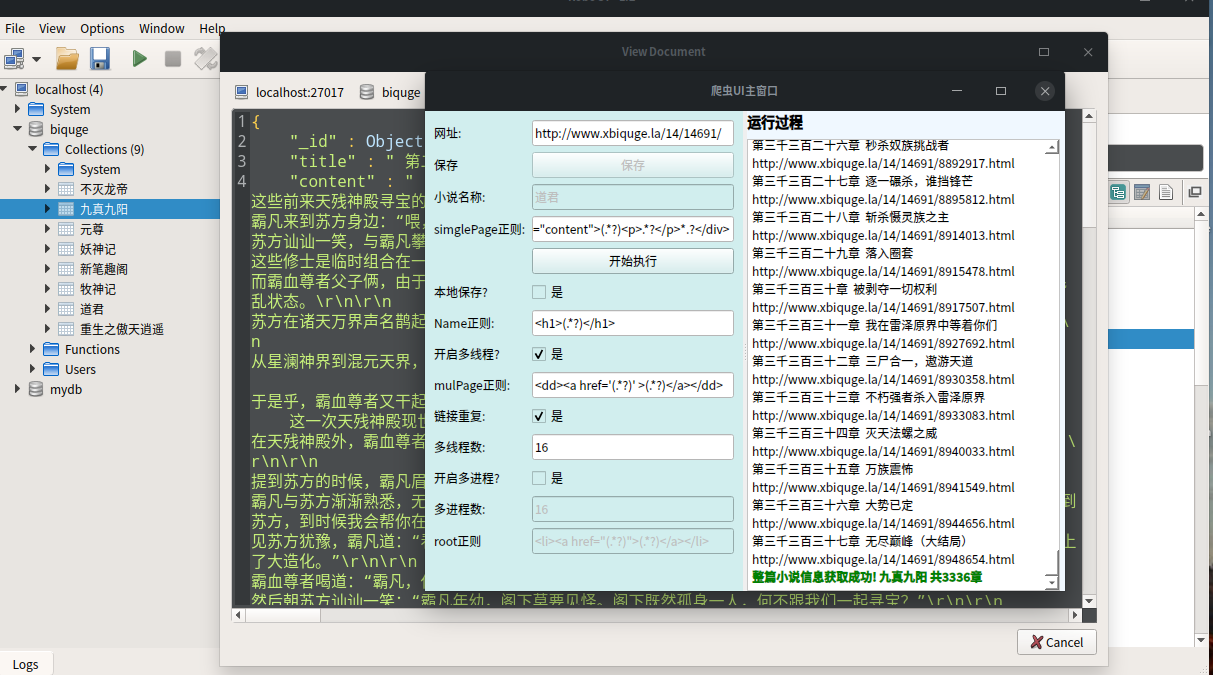Click the biquge database cylinder icon in tree
This screenshot has width=1213, height=675.
coord(37,129)
